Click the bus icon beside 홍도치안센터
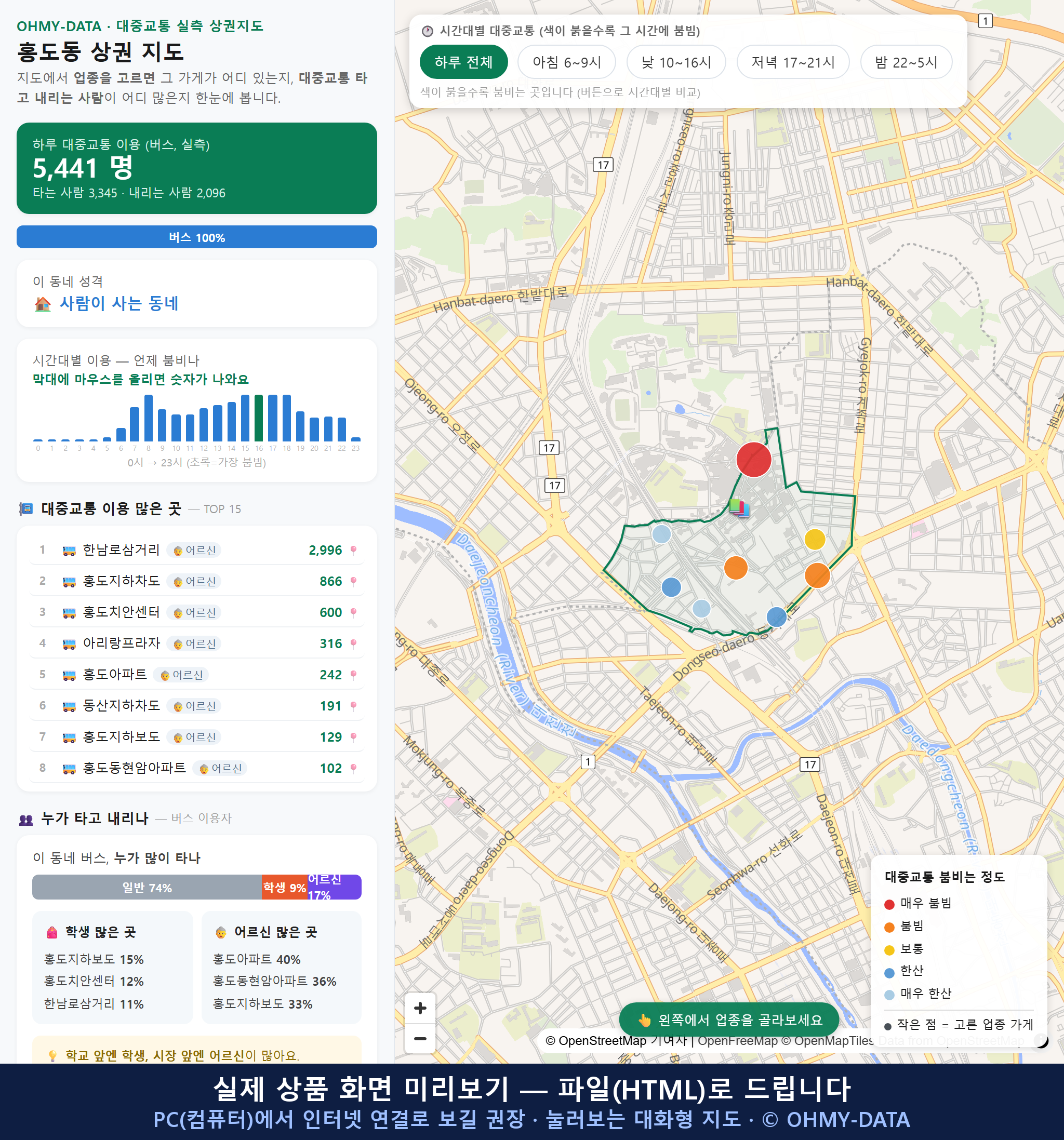1064x1140 pixels. [69, 613]
